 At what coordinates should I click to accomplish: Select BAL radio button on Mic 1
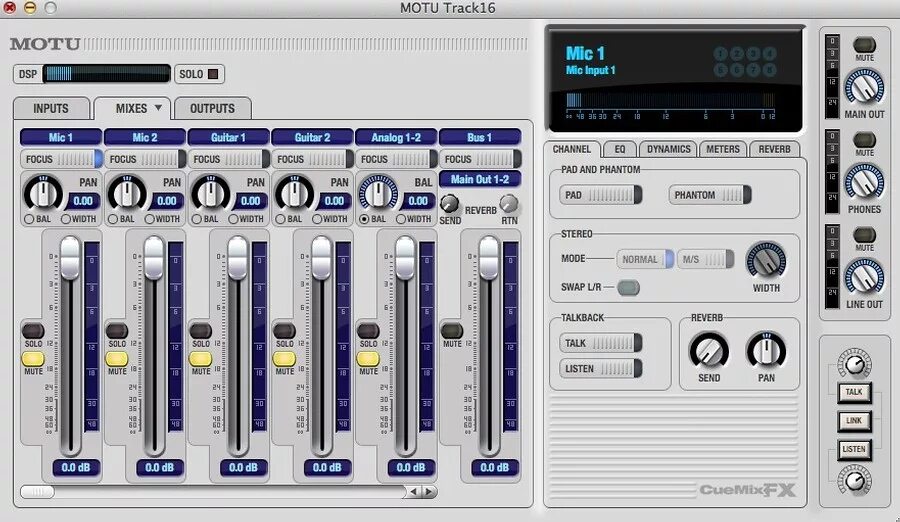click(x=29, y=219)
